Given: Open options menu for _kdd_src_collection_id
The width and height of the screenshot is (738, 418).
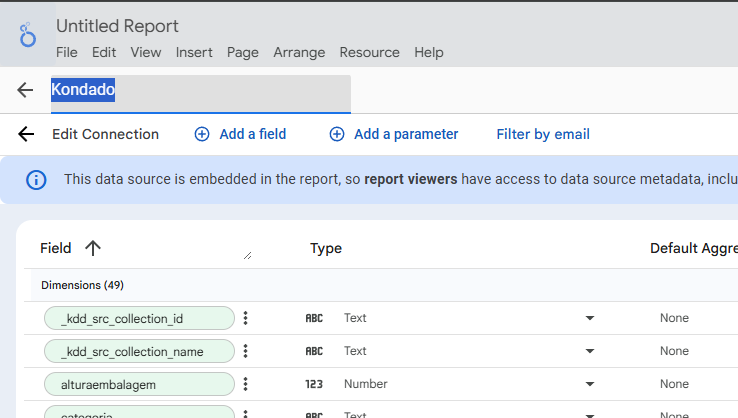Looking at the screenshot, I should click(x=245, y=318).
